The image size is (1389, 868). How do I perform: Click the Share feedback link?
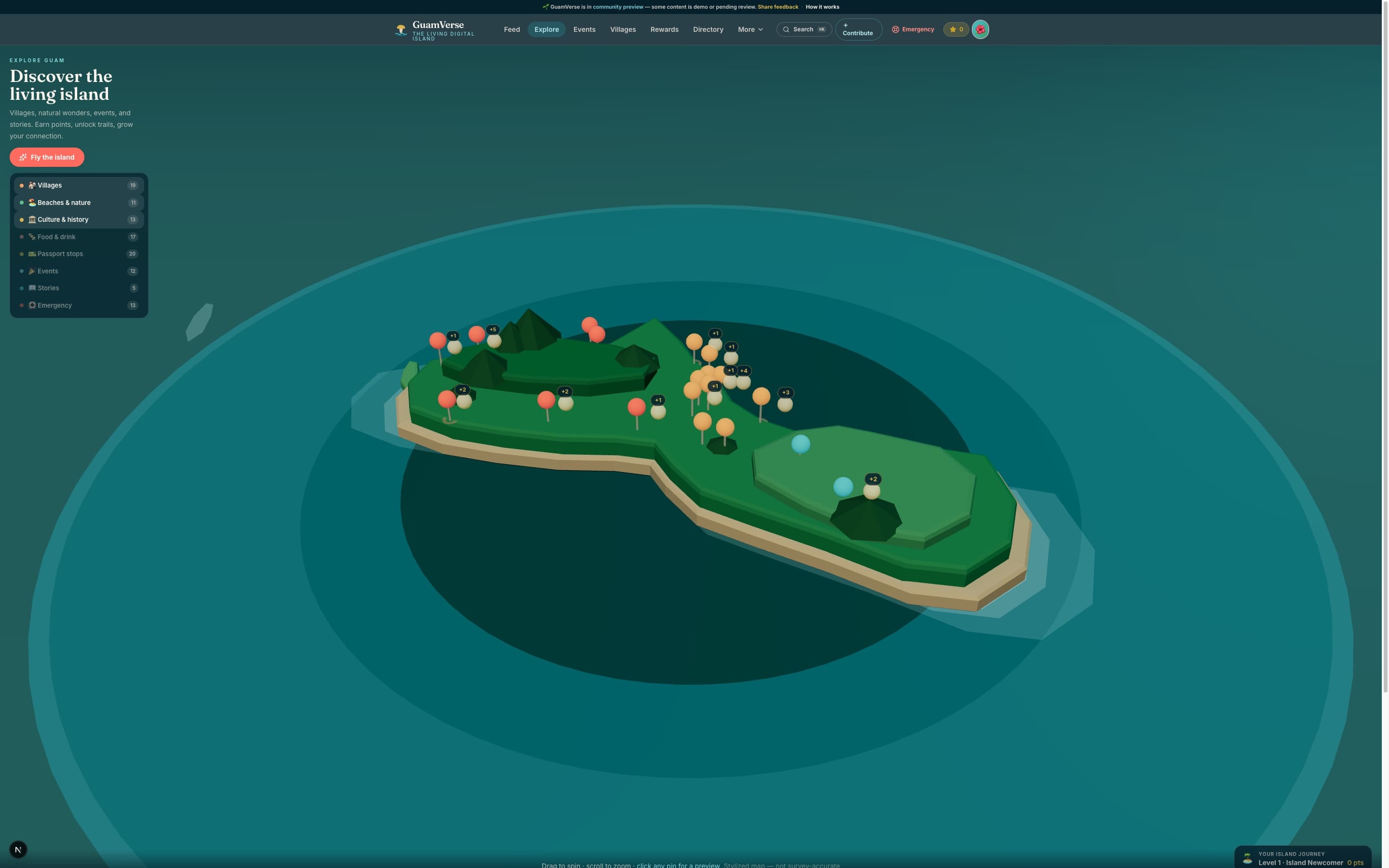tap(777, 7)
